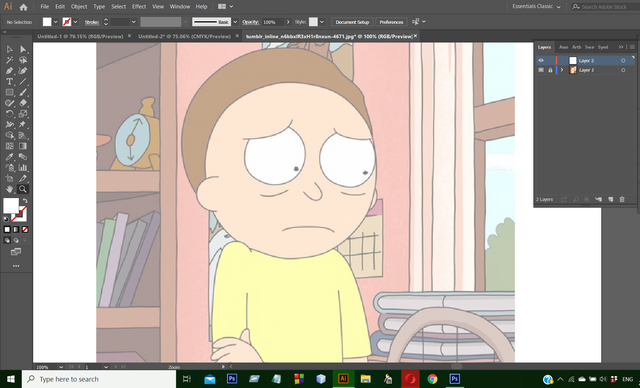Select the Gradient tool
This screenshot has width=640, height=388.
pos(23,146)
